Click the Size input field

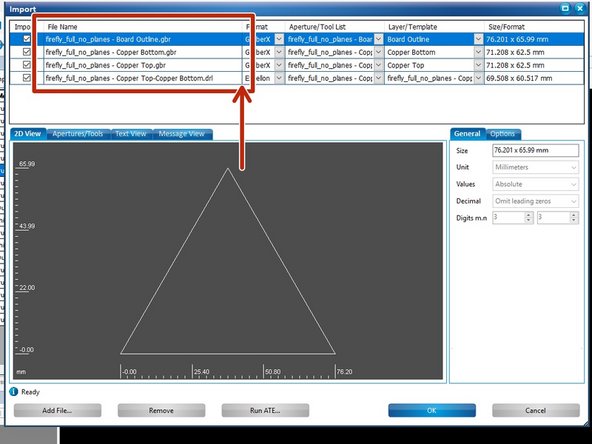pos(535,150)
